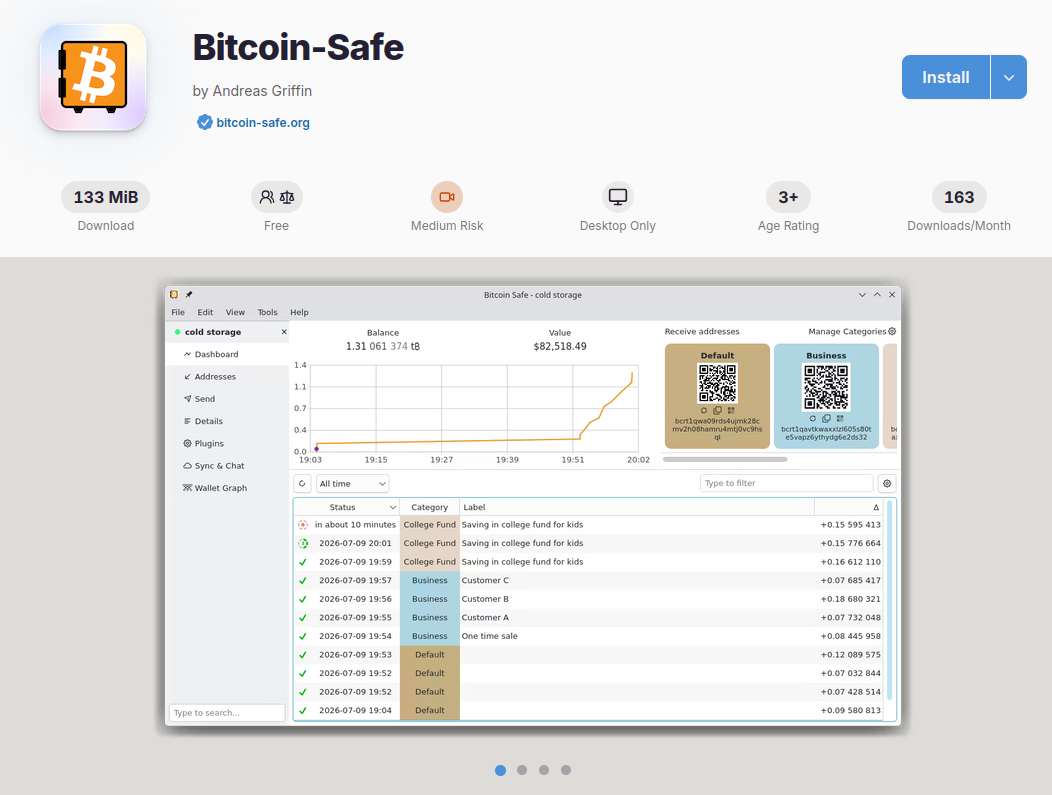This screenshot has height=795, width=1052.
Task: Open the bitcoin-safe.org link
Action: tap(263, 122)
